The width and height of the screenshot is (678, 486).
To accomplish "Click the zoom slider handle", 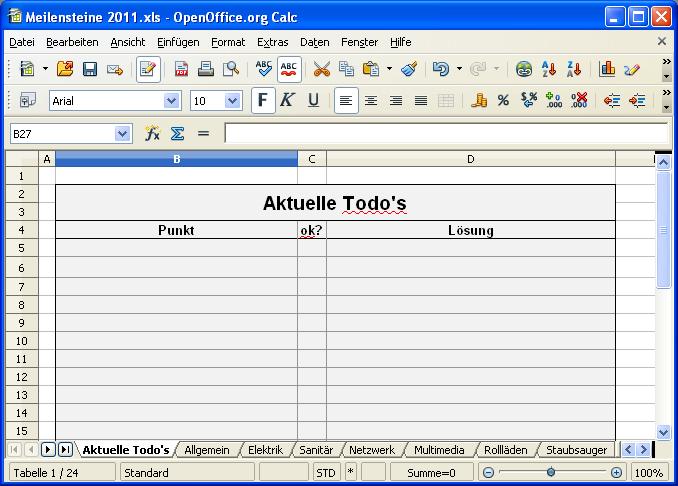I will tap(551, 472).
